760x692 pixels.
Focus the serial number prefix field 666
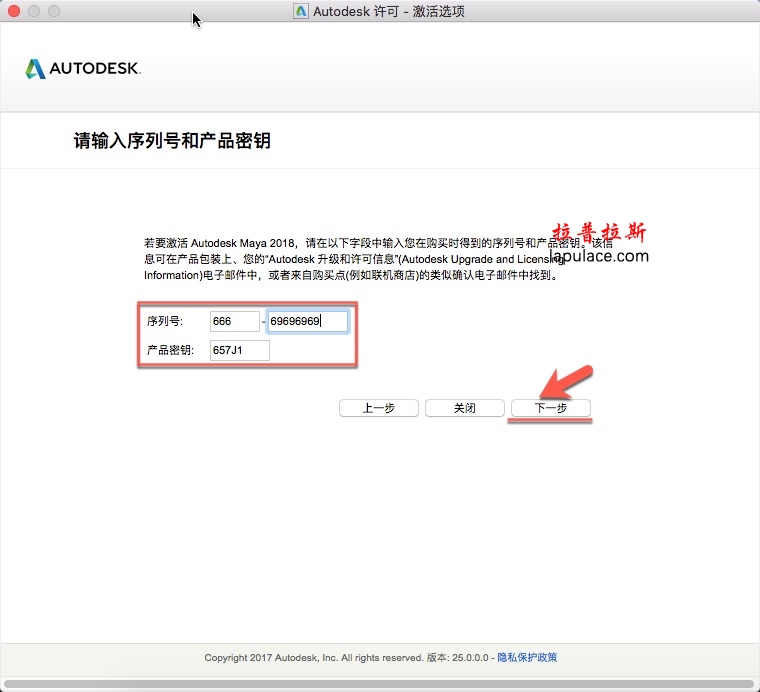click(235, 321)
